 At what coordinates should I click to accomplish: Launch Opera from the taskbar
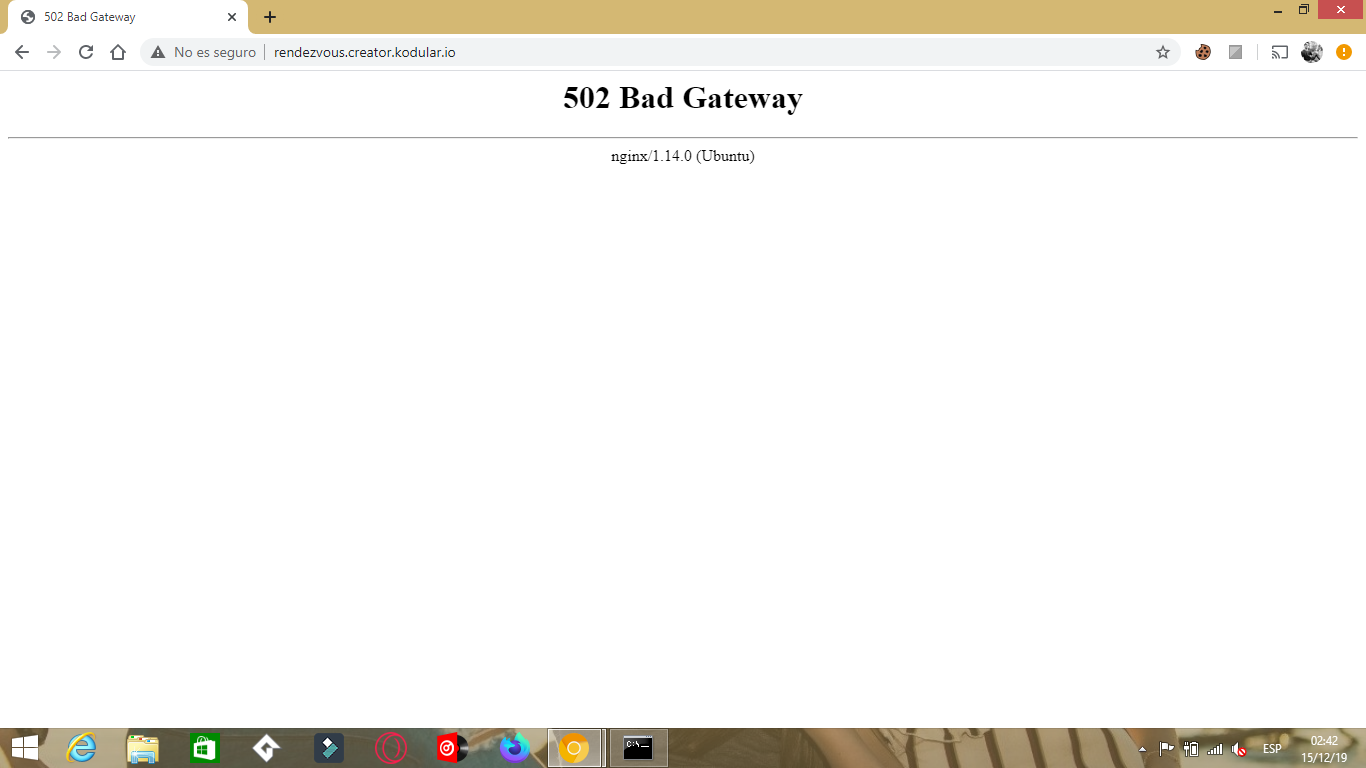click(x=391, y=748)
